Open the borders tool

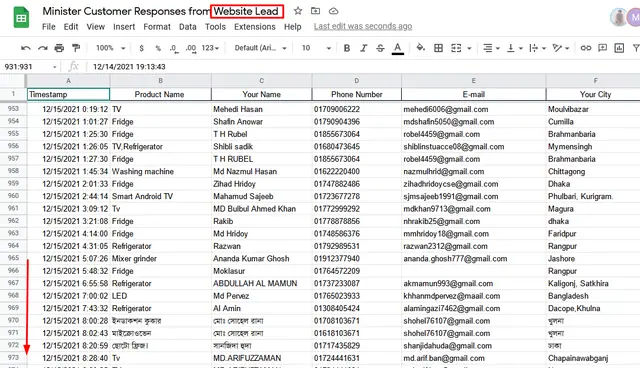[x=438, y=48]
